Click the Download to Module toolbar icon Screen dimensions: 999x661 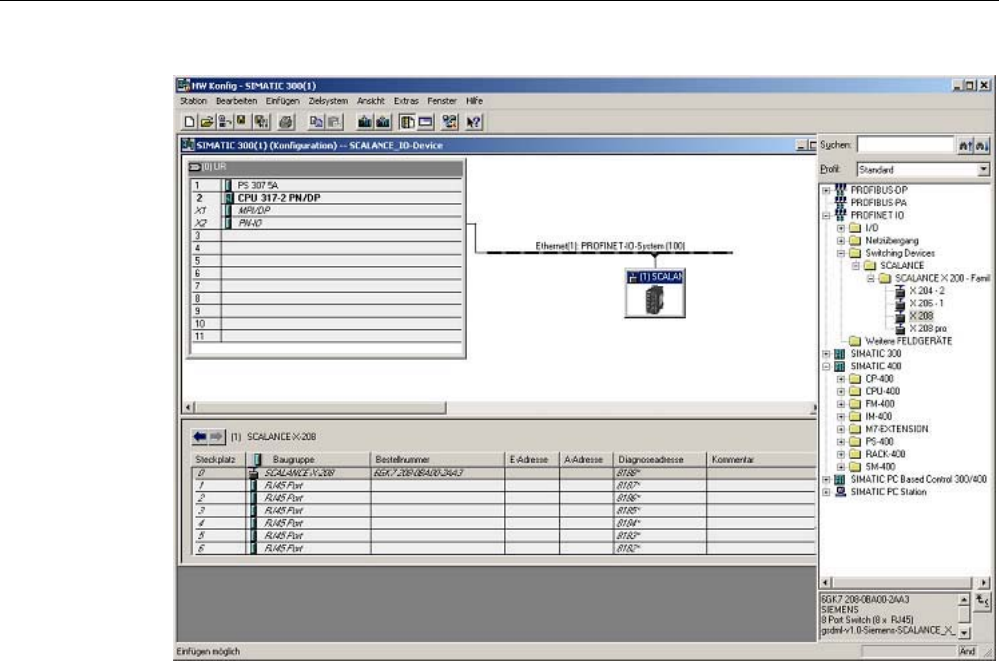tap(364, 122)
